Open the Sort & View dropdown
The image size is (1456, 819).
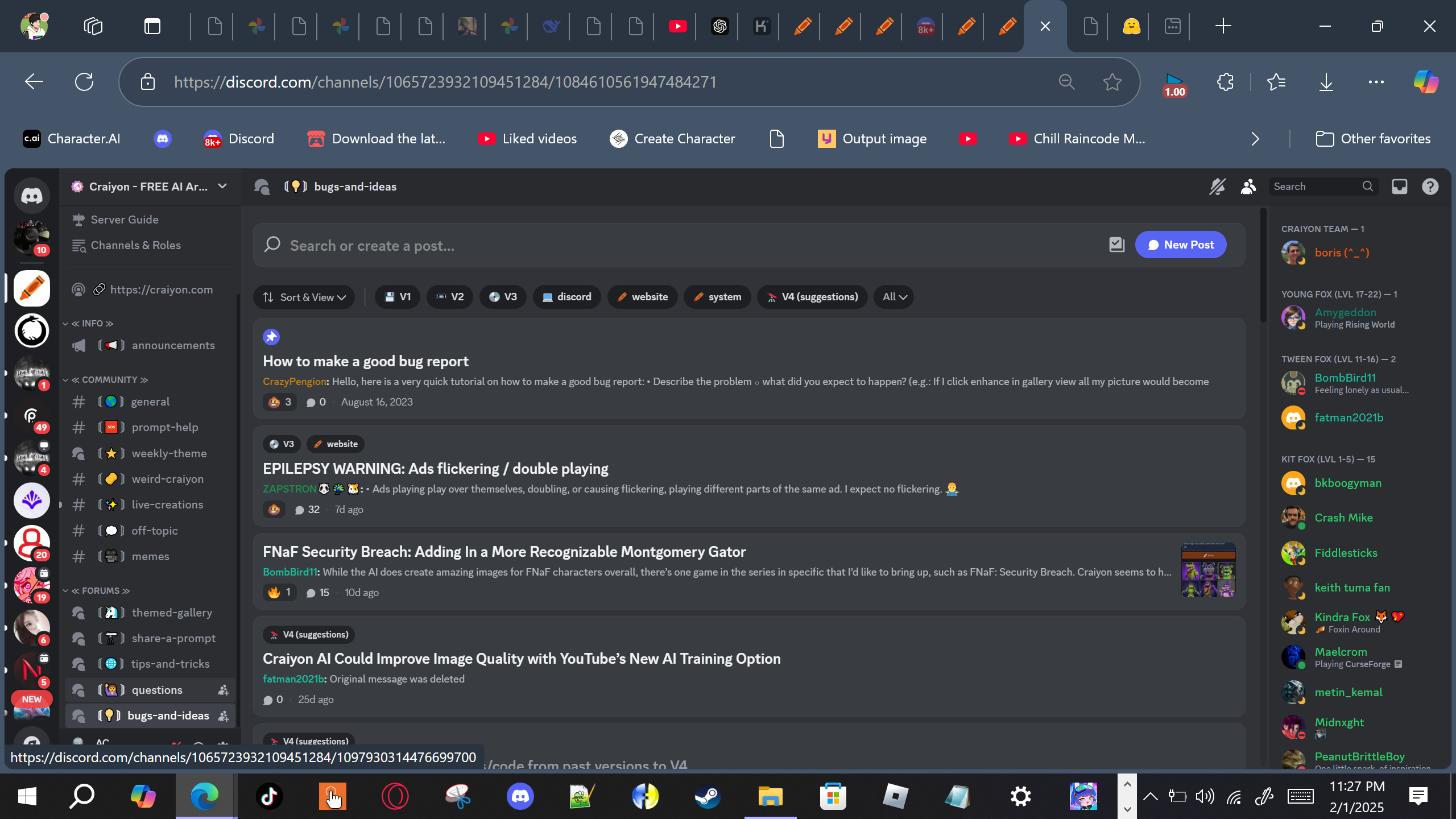click(304, 297)
